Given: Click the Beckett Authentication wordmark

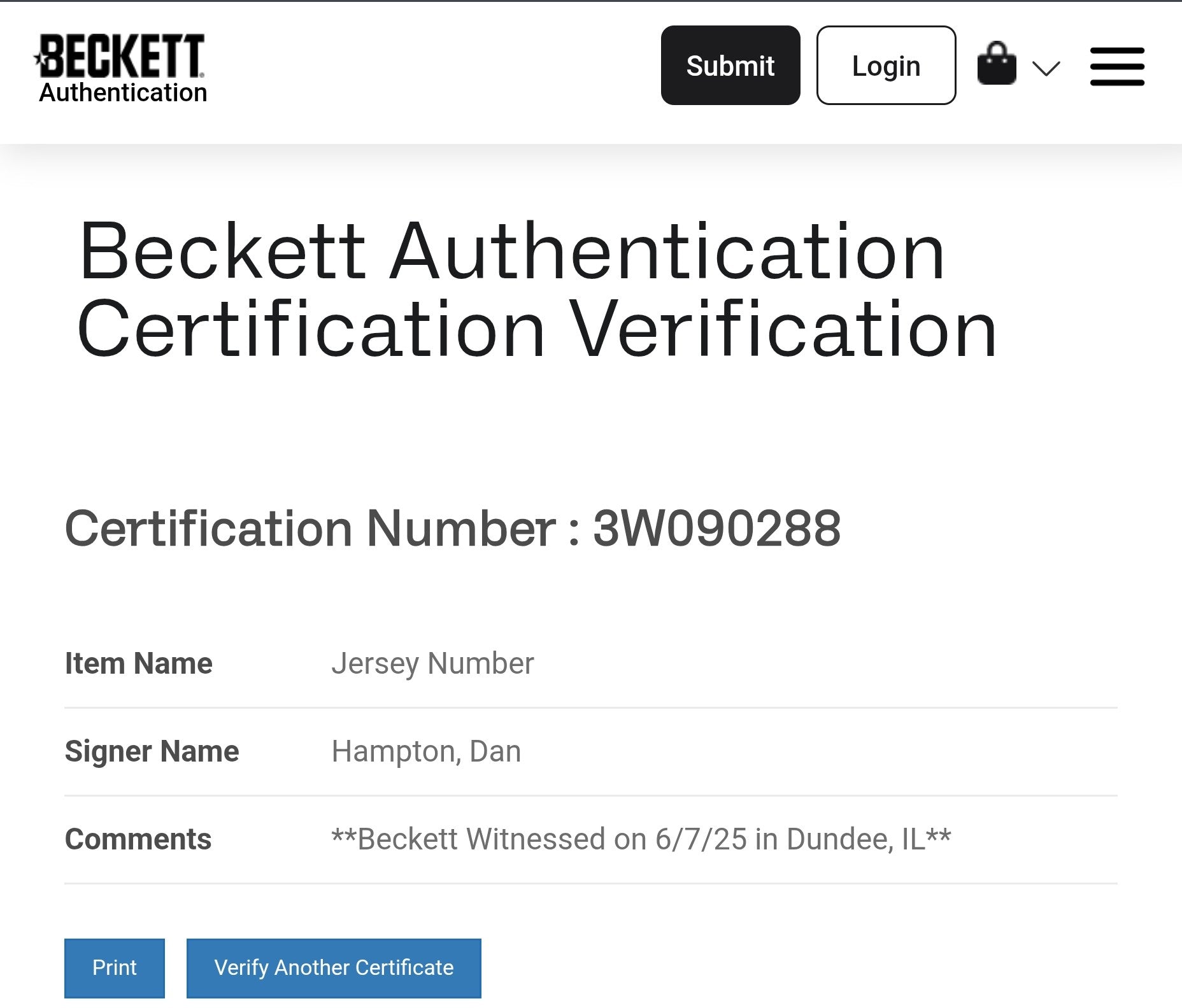Looking at the screenshot, I should [x=123, y=92].
